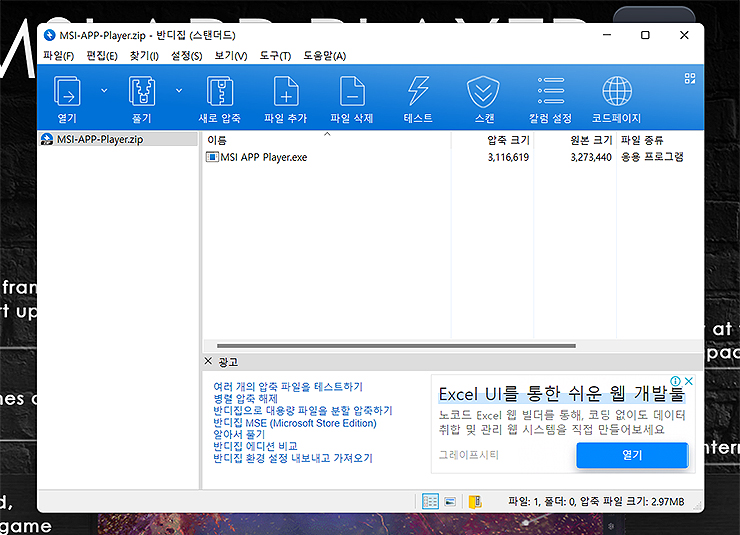Open link 여러 개의 압축 파일을 테스트하기
Screen dimensions: 740x535
click(288, 387)
